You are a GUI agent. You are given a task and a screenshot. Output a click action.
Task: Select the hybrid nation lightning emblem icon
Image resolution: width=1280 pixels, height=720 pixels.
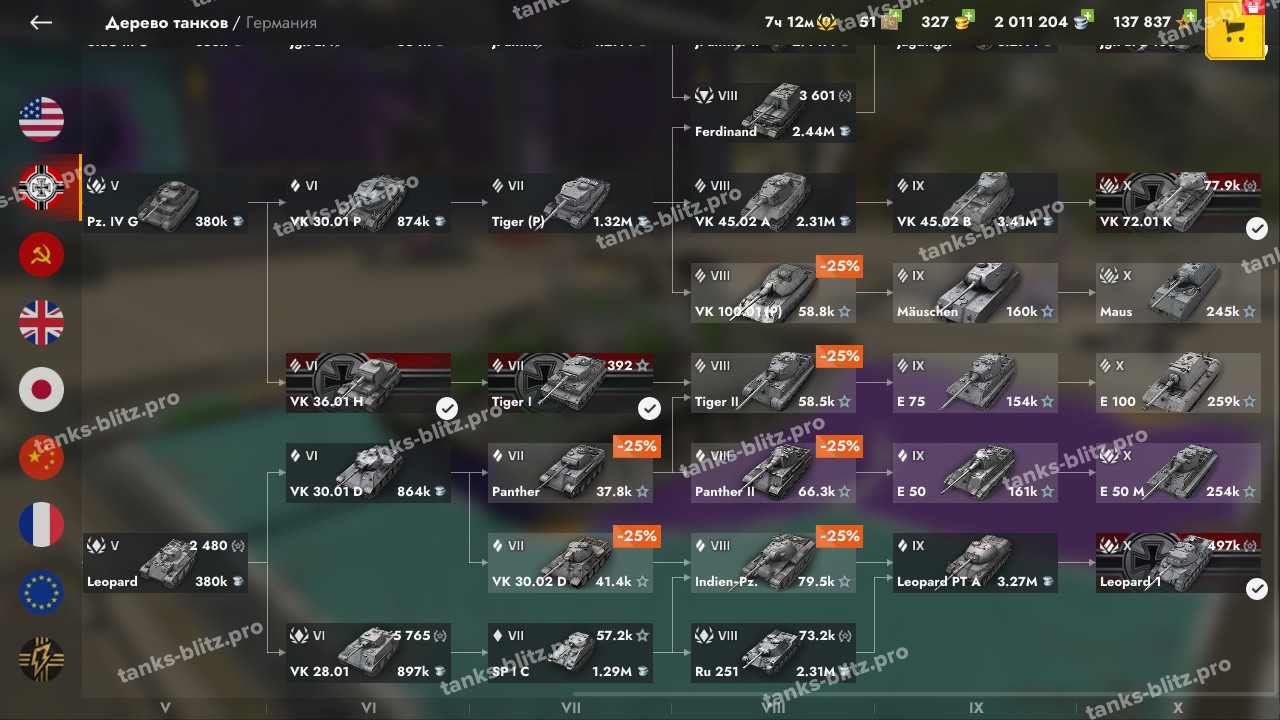pyautogui.click(x=41, y=660)
